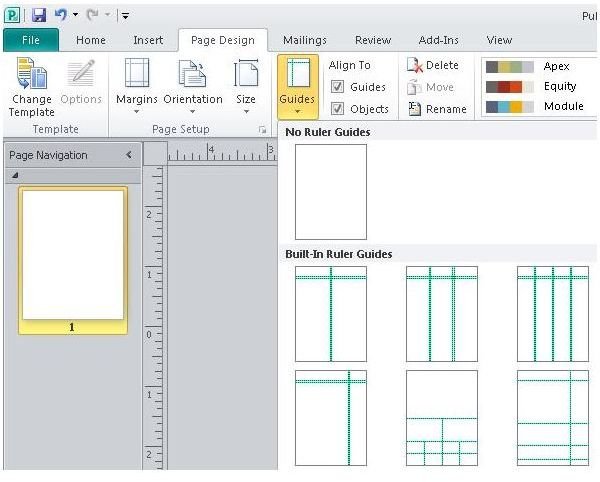The image size is (600, 482).
Task: Expand the Orientation dropdown arrow
Action: [192, 112]
